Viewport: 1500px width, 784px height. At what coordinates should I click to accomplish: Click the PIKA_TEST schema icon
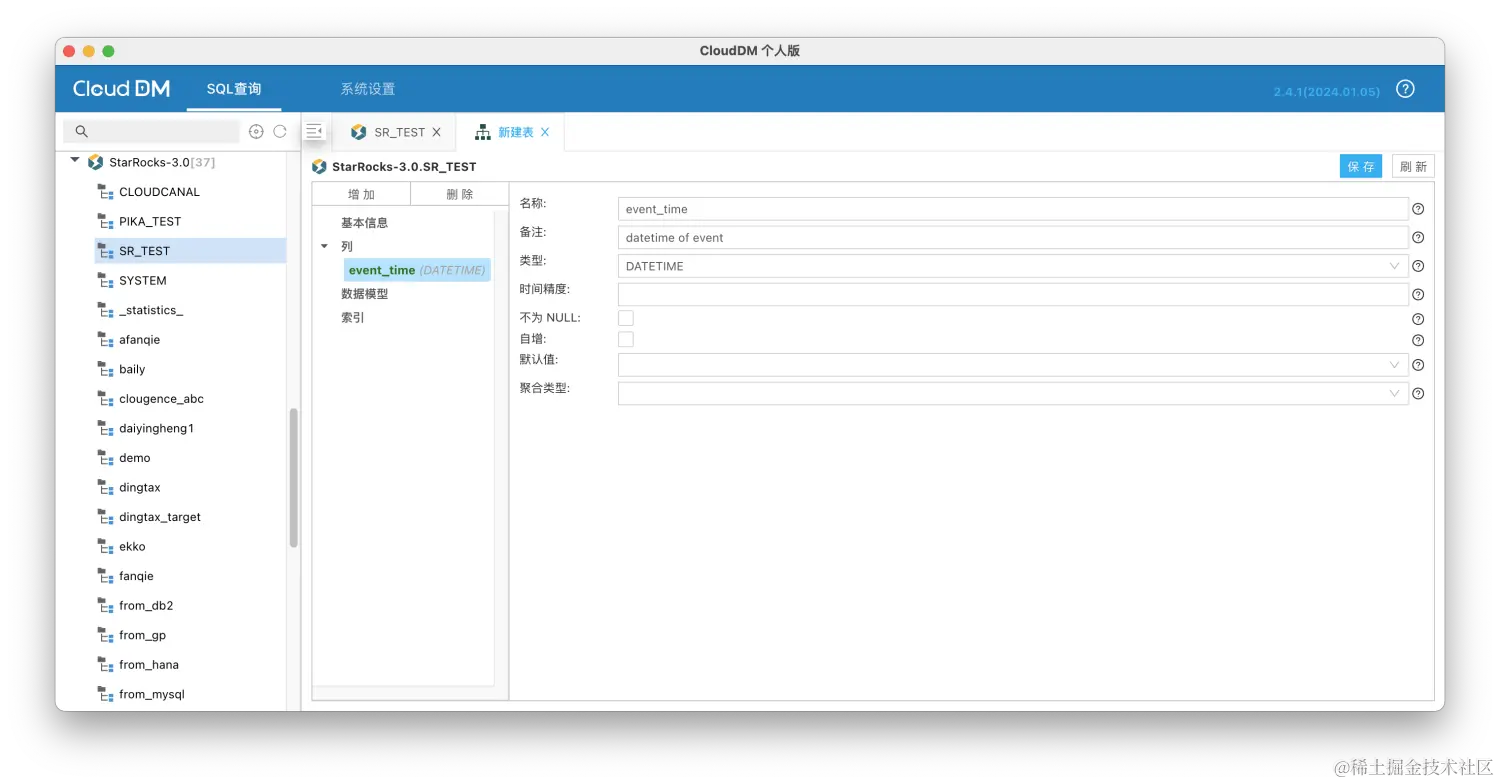coord(105,221)
